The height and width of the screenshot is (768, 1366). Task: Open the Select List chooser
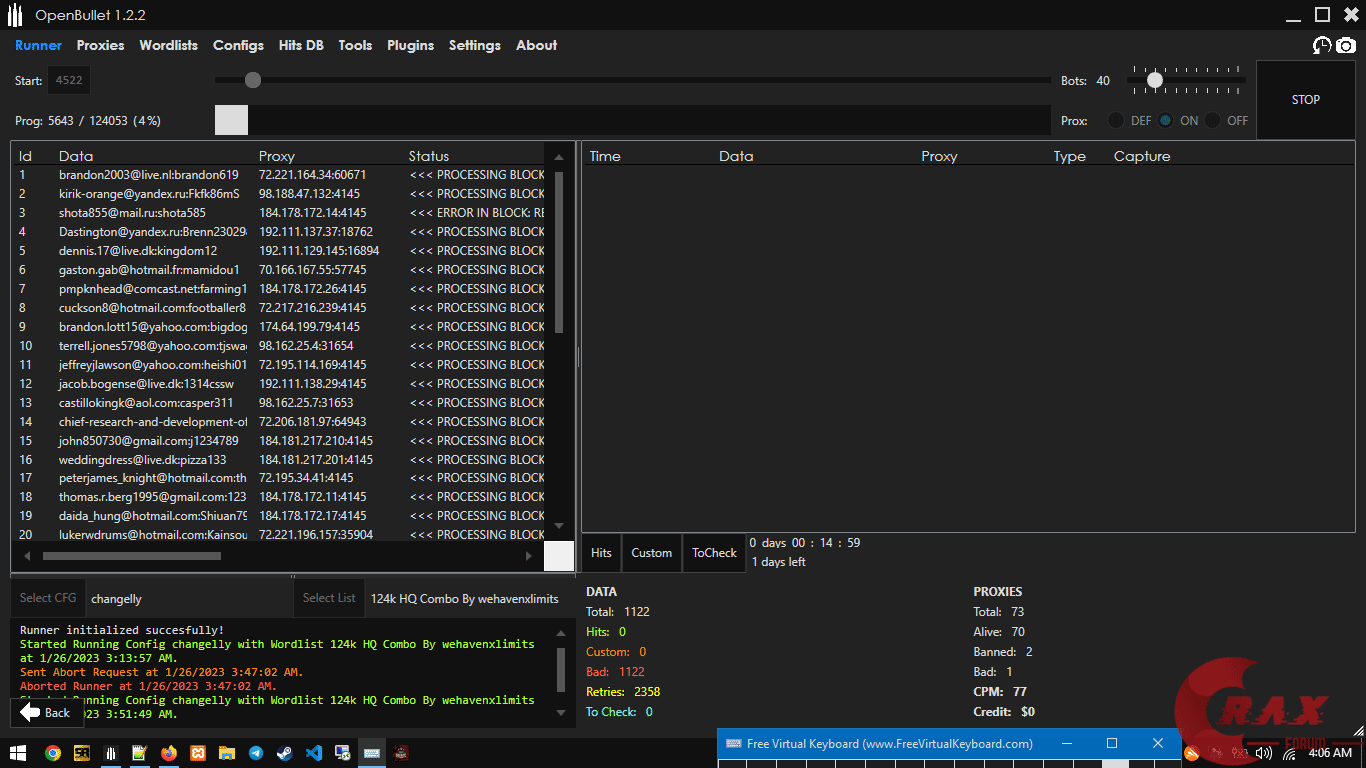329,598
